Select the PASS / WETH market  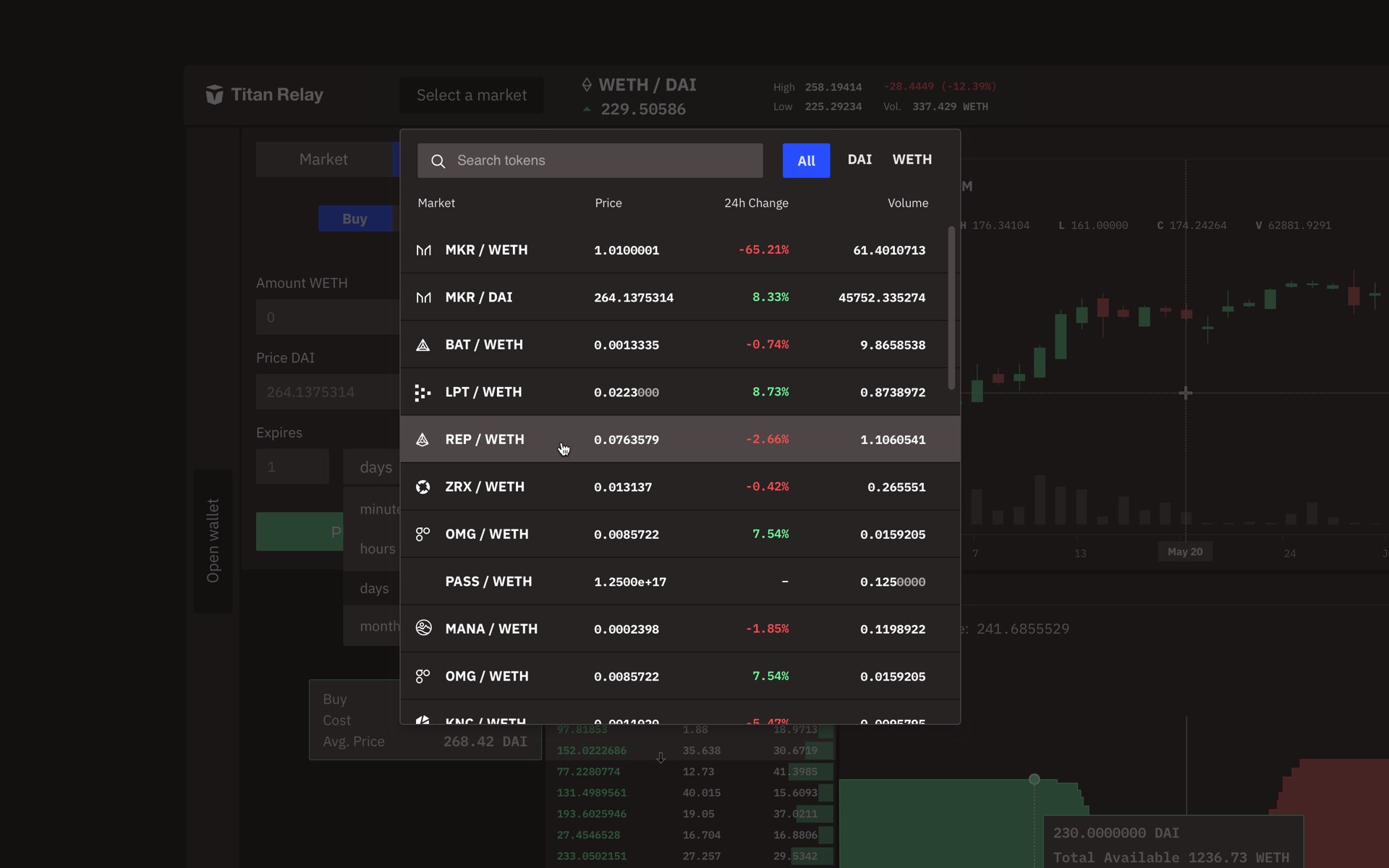(x=680, y=582)
